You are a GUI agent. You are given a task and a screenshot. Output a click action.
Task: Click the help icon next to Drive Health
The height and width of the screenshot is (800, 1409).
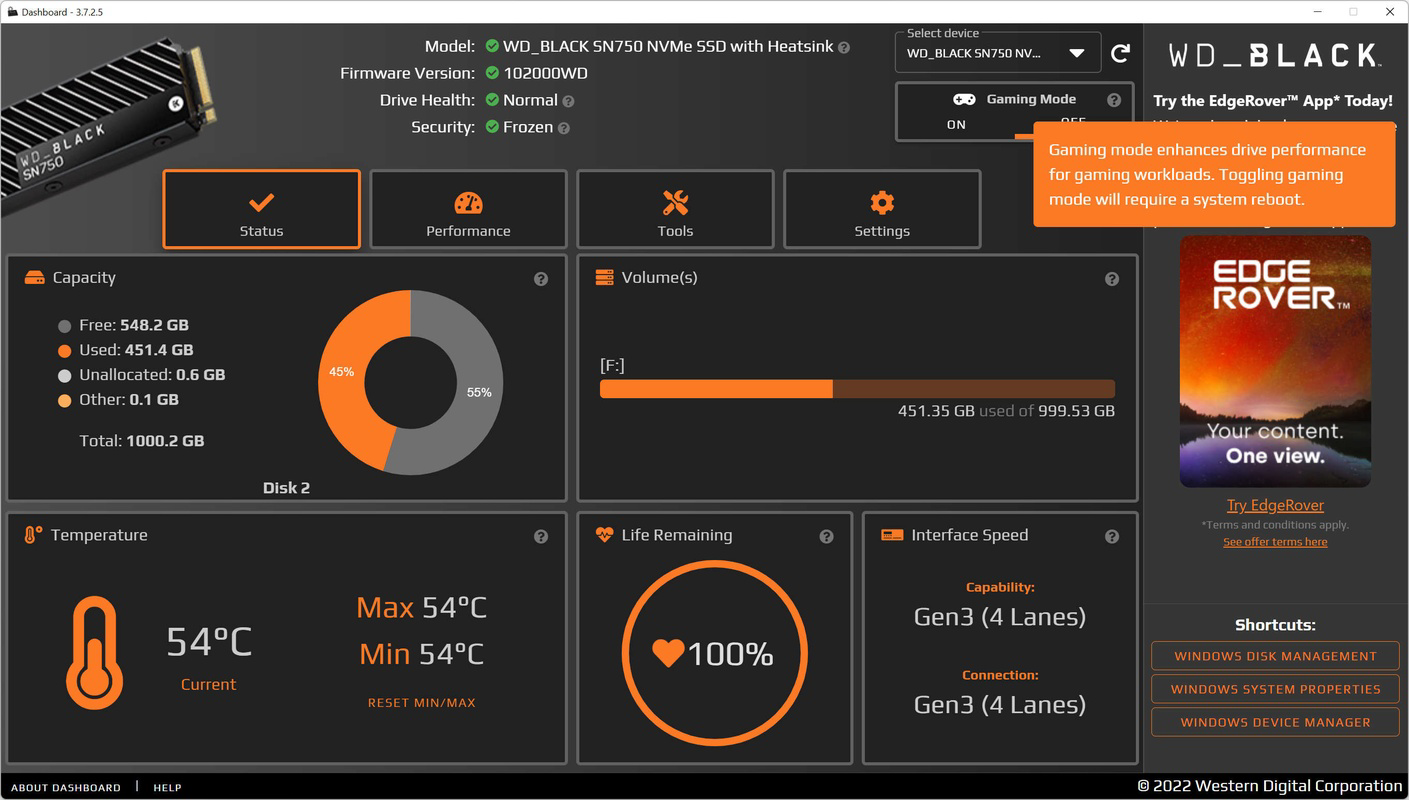[x=568, y=101]
